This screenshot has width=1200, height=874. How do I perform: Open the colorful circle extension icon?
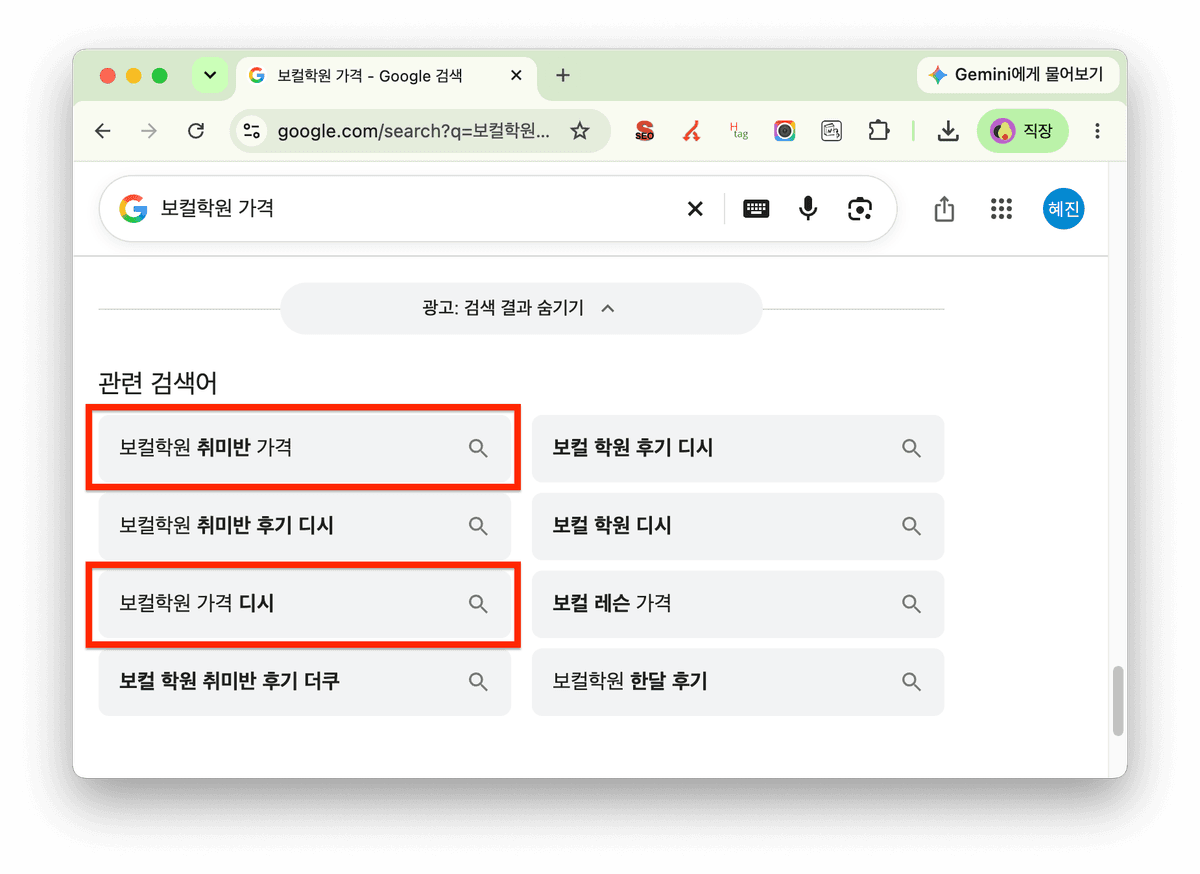pos(785,131)
